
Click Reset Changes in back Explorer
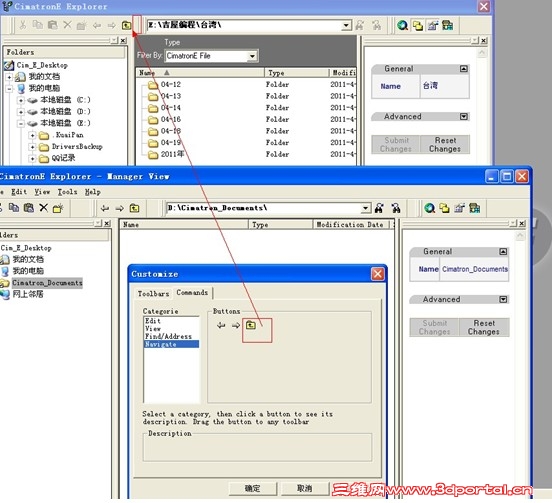click(445, 144)
